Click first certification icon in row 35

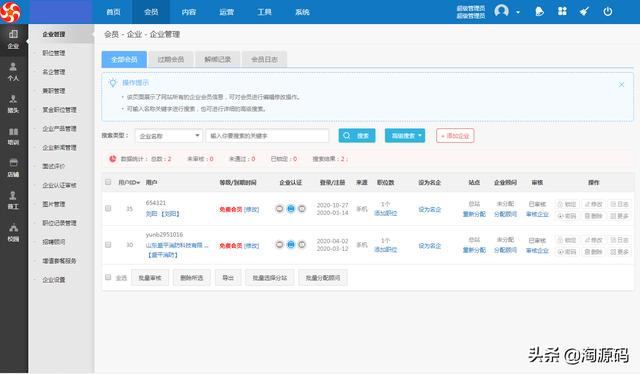[280, 209]
